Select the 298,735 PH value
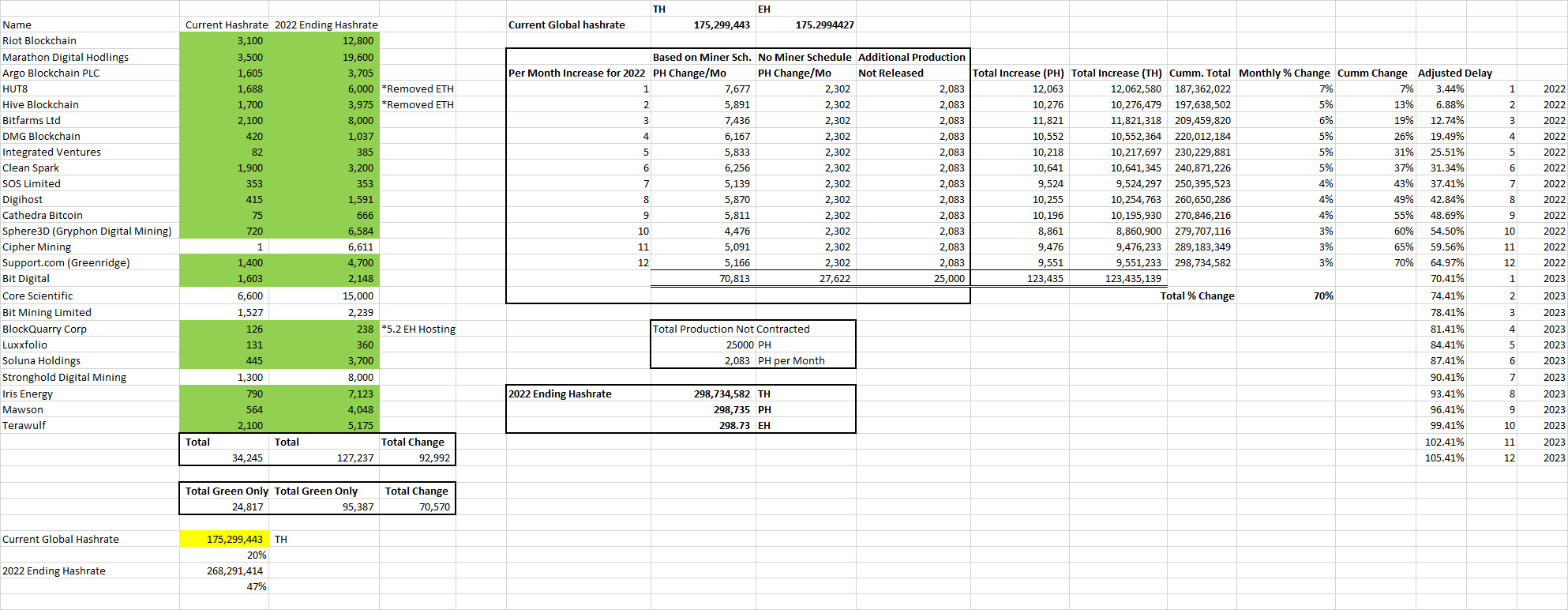 pos(732,409)
